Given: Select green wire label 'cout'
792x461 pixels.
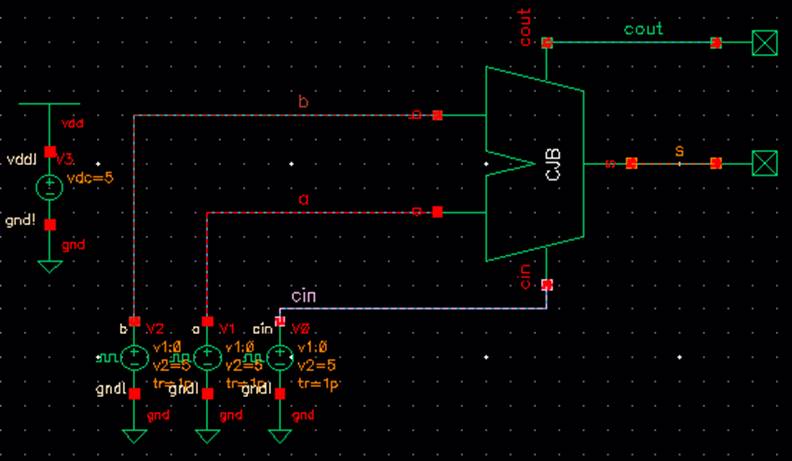Looking at the screenshot, I should (644, 29).
